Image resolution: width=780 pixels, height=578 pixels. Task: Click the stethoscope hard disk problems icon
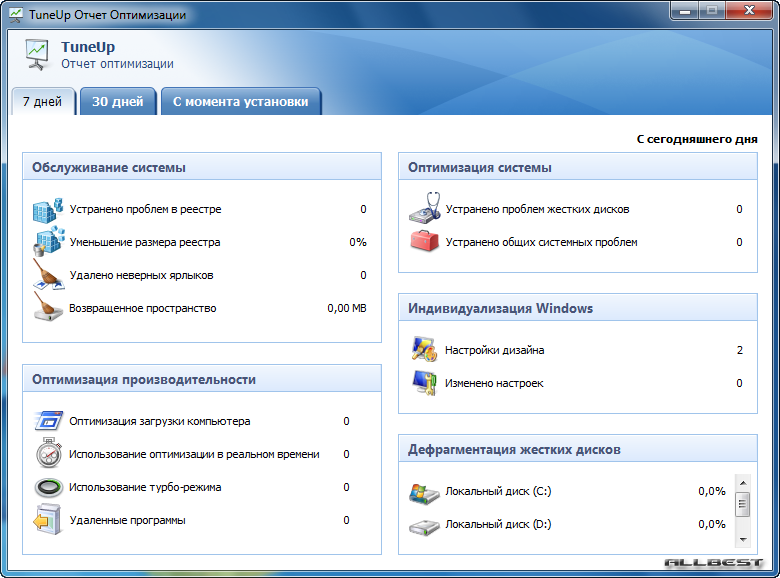(x=425, y=208)
